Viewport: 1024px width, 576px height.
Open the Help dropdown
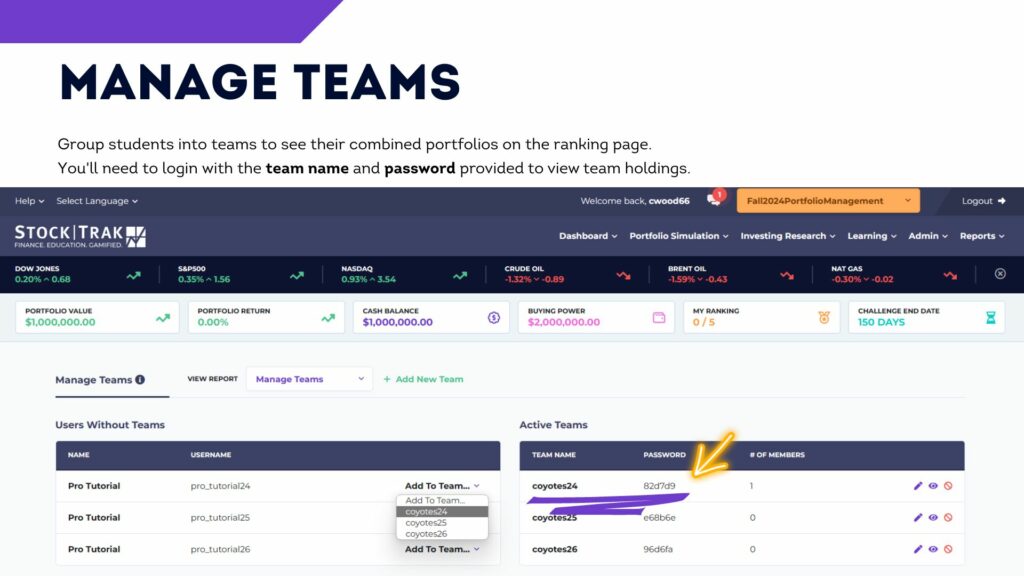pos(29,201)
